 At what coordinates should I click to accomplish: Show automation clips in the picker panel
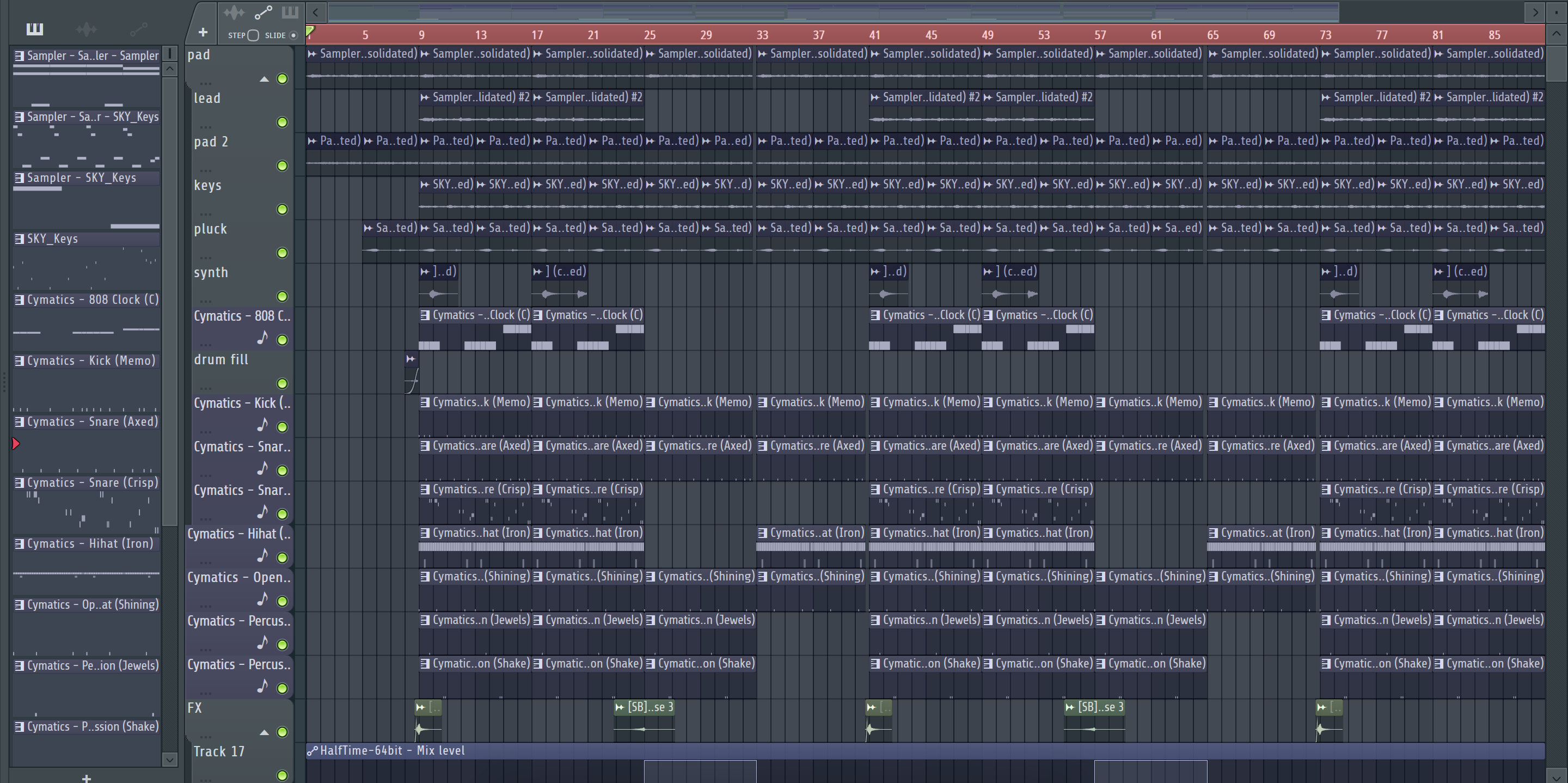(138, 29)
